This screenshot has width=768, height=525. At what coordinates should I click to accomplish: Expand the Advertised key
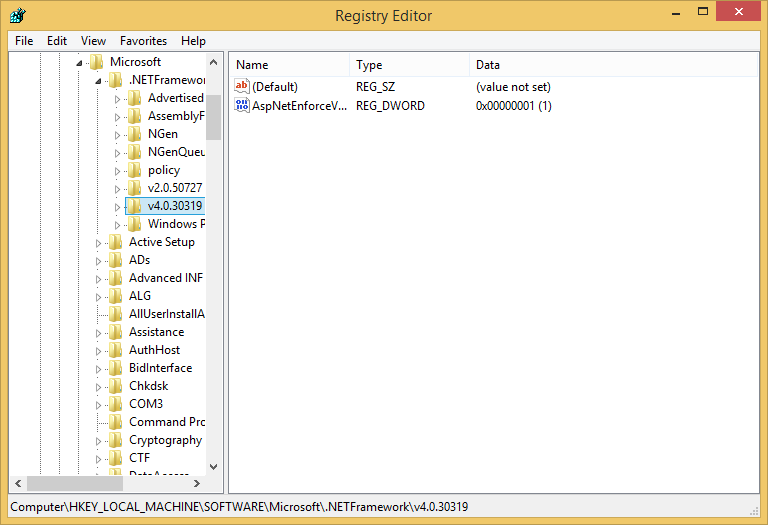(x=117, y=99)
